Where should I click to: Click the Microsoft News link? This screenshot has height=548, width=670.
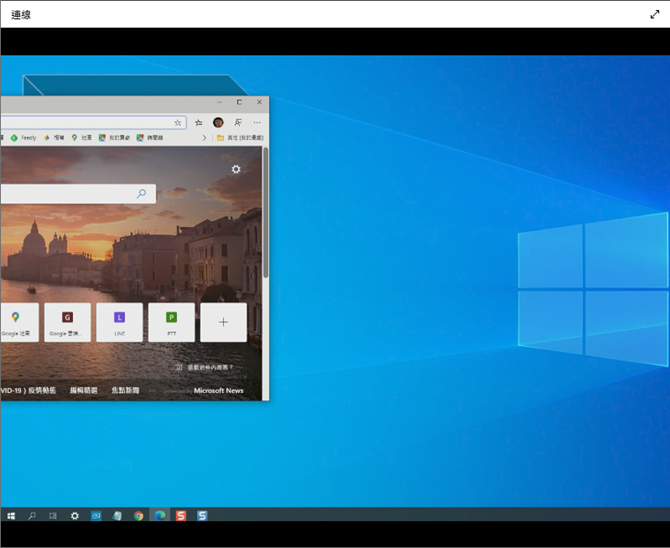coord(218,390)
